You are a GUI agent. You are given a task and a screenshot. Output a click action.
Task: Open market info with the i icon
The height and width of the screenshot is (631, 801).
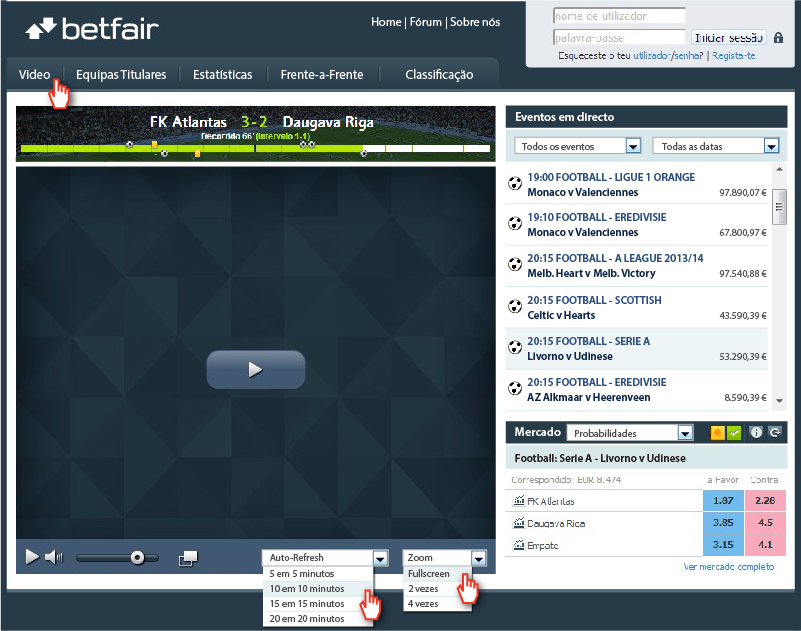click(x=756, y=433)
